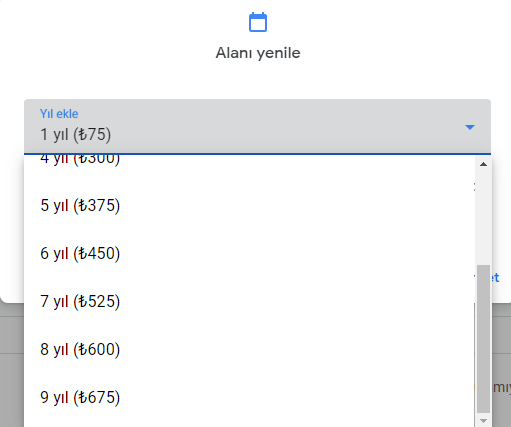Viewport: 511px width, 427px height.
Task: Click the selected value 1 yıl (₺75)
Action: (76, 135)
